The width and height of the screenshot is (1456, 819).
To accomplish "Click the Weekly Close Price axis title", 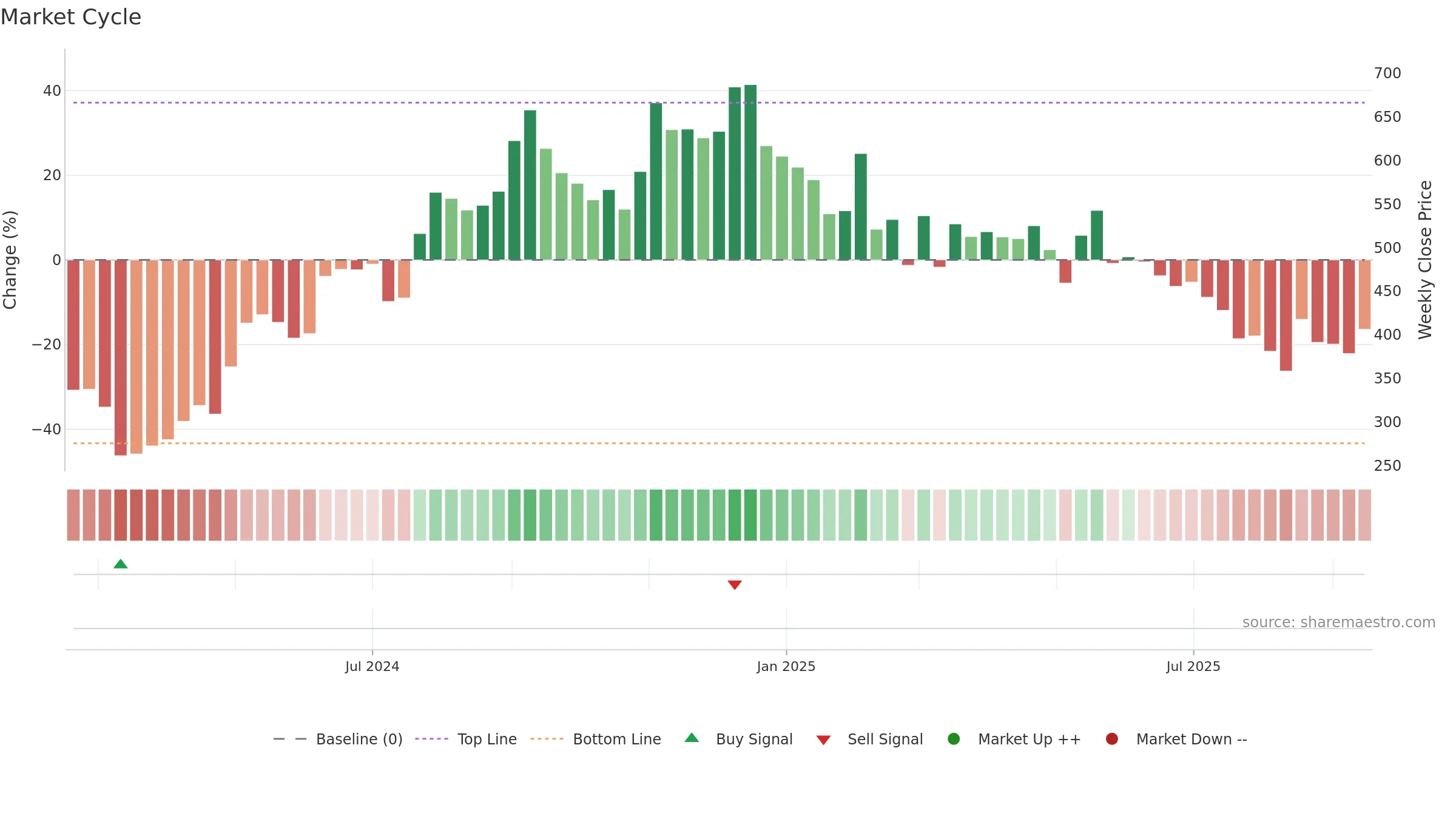I will [1425, 260].
